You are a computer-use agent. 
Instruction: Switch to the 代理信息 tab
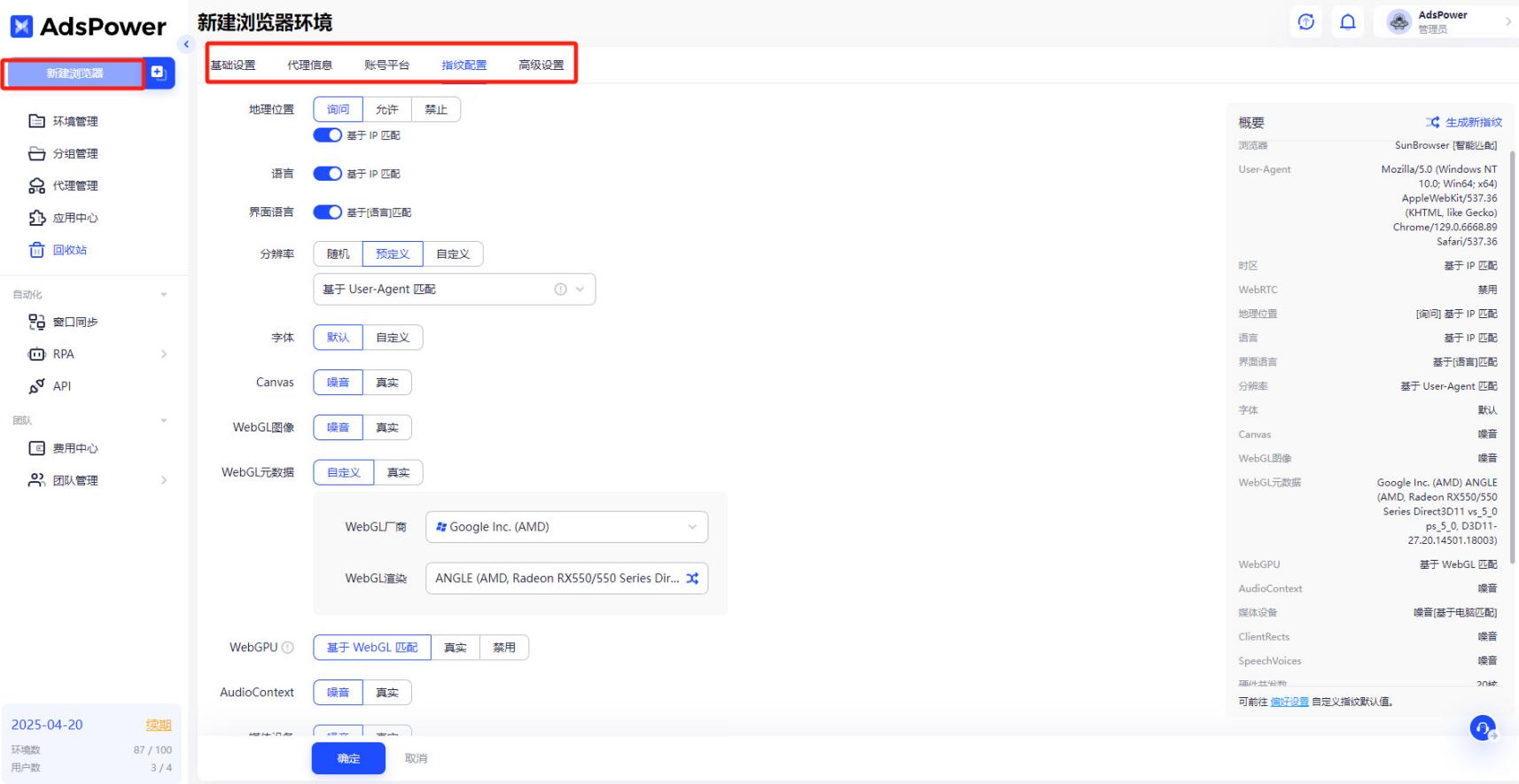tap(310, 65)
